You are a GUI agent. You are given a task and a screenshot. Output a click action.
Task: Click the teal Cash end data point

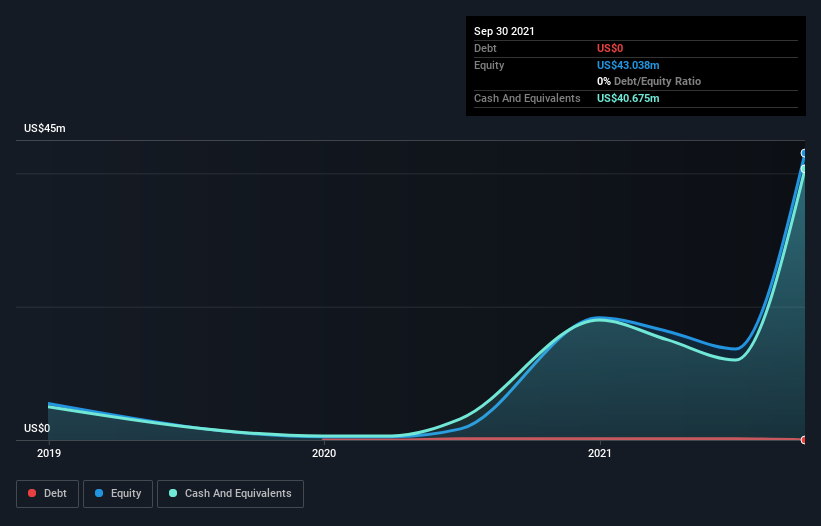(x=804, y=169)
